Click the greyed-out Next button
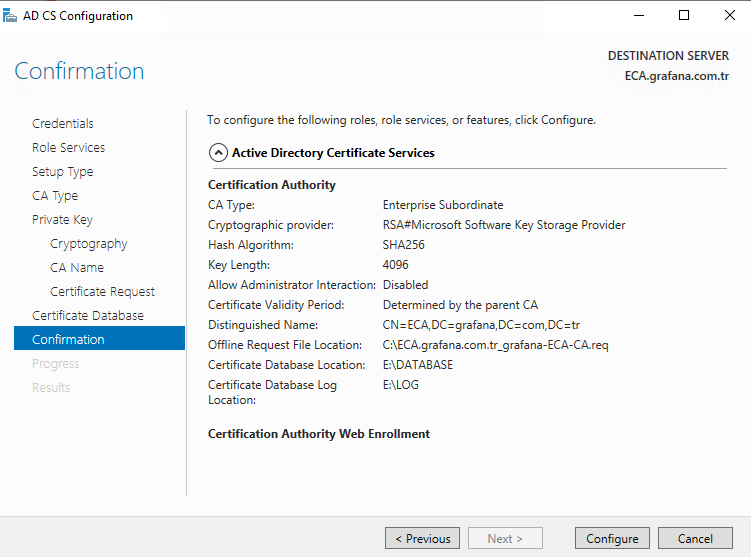 click(x=505, y=538)
